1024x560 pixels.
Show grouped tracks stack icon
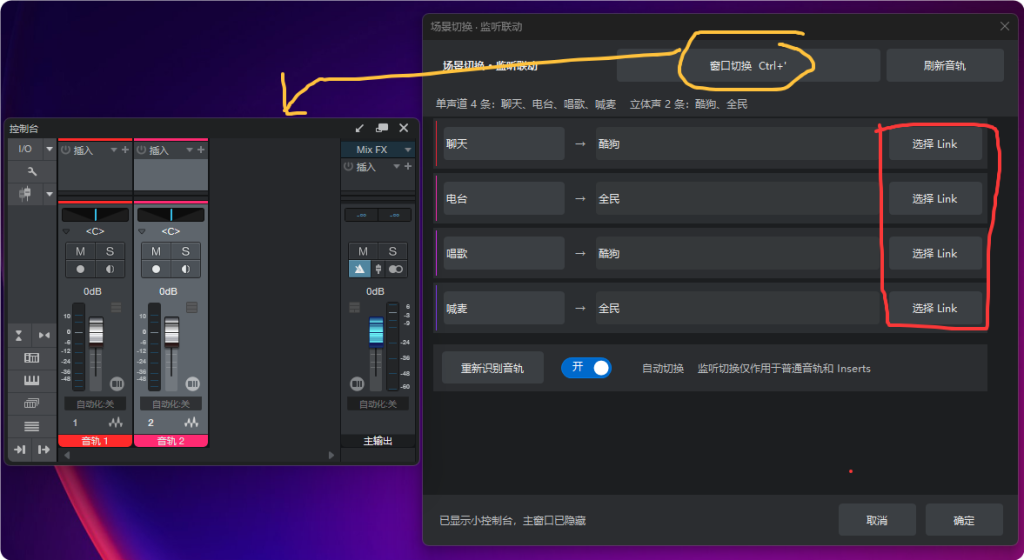[x=31, y=403]
